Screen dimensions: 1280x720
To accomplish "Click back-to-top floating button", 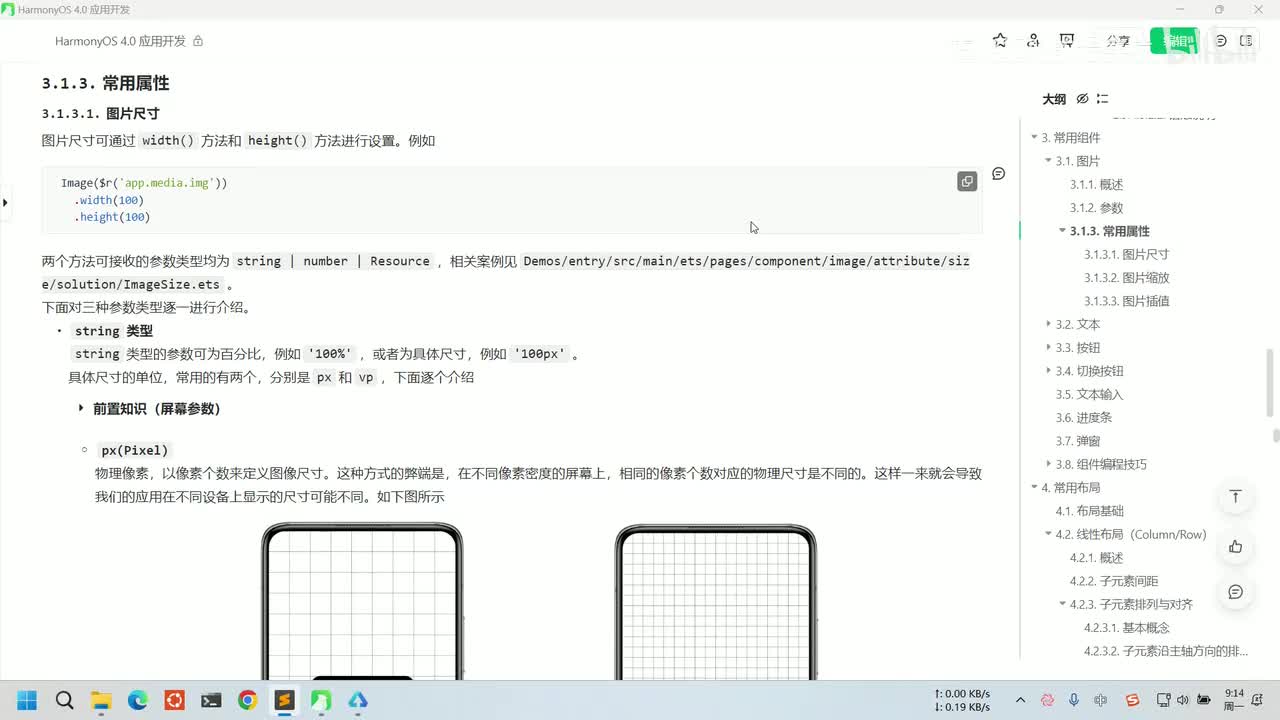I will pos(1236,497).
